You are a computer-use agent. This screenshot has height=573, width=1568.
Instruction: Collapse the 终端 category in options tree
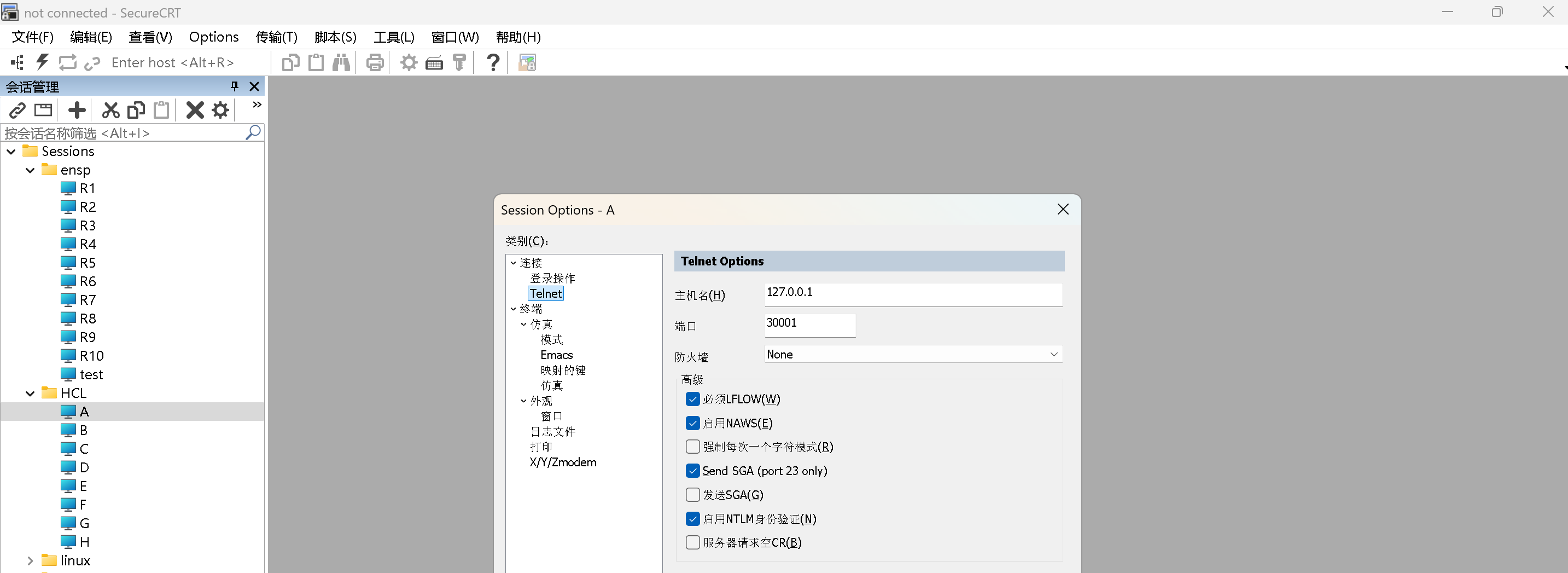[513, 309]
